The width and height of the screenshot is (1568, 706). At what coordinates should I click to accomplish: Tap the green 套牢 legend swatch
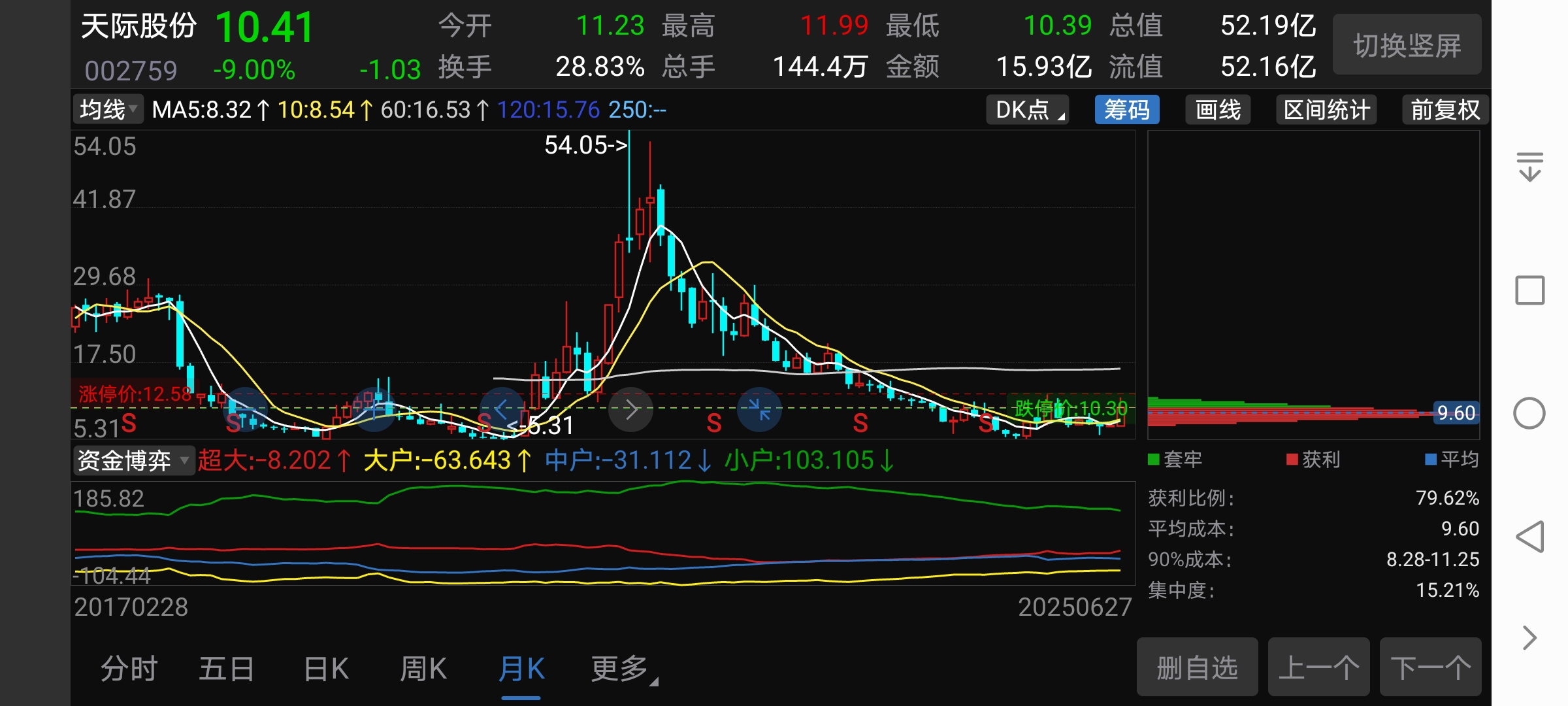1154,460
